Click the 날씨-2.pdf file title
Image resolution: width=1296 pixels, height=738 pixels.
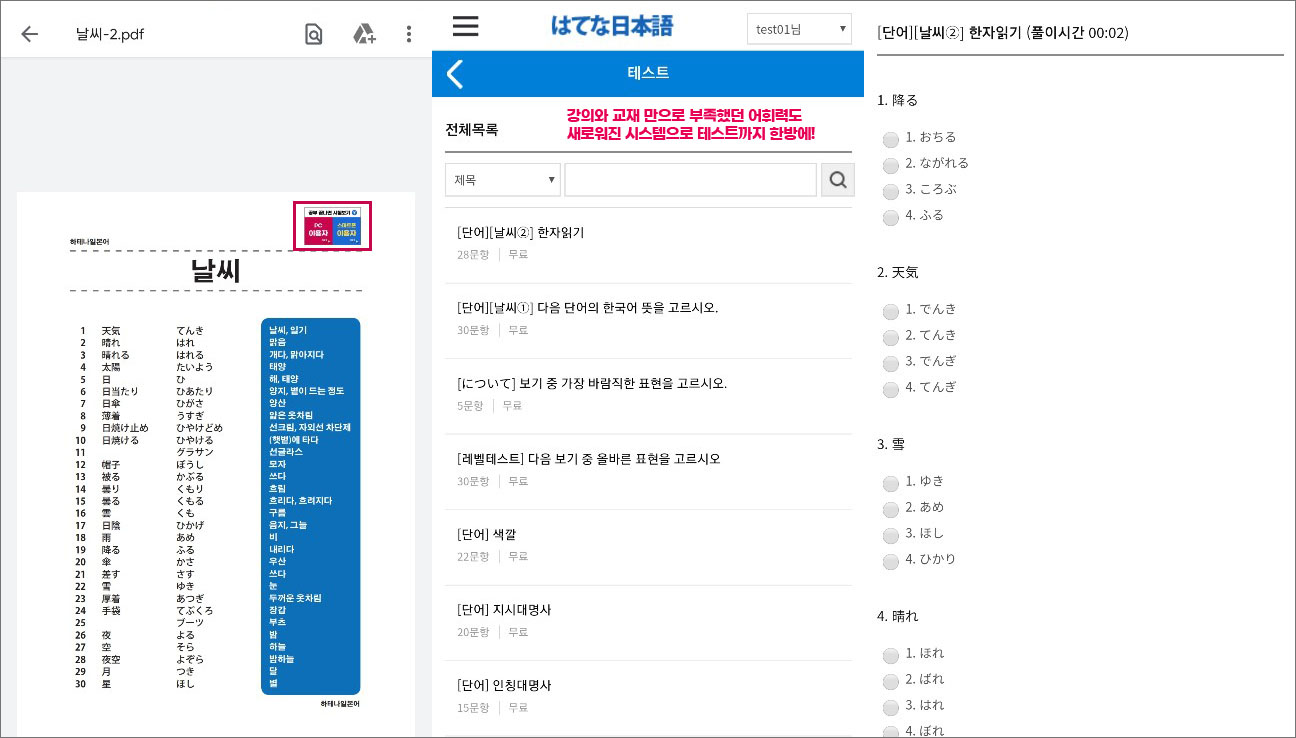pyautogui.click(x=110, y=34)
